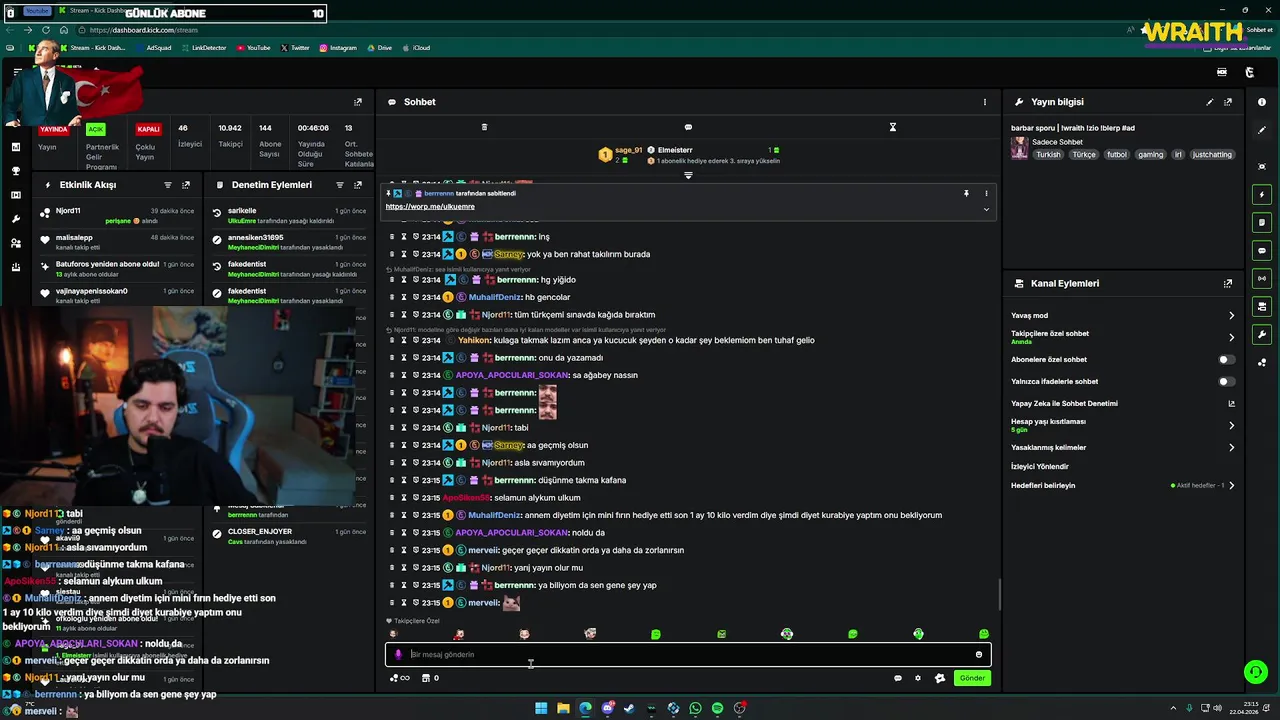1280x720 pixels.
Task: Open chat settings gear below message box
Action: pyautogui.click(x=918, y=678)
